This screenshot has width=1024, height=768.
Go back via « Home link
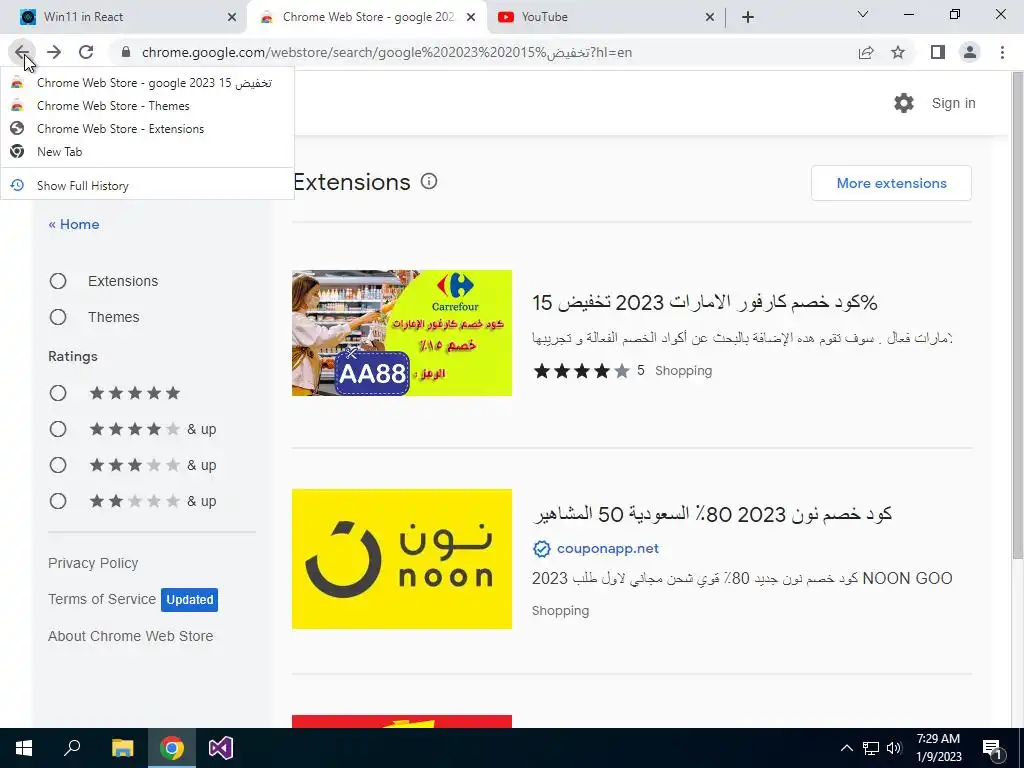pyautogui.click(x=74, y=224)
